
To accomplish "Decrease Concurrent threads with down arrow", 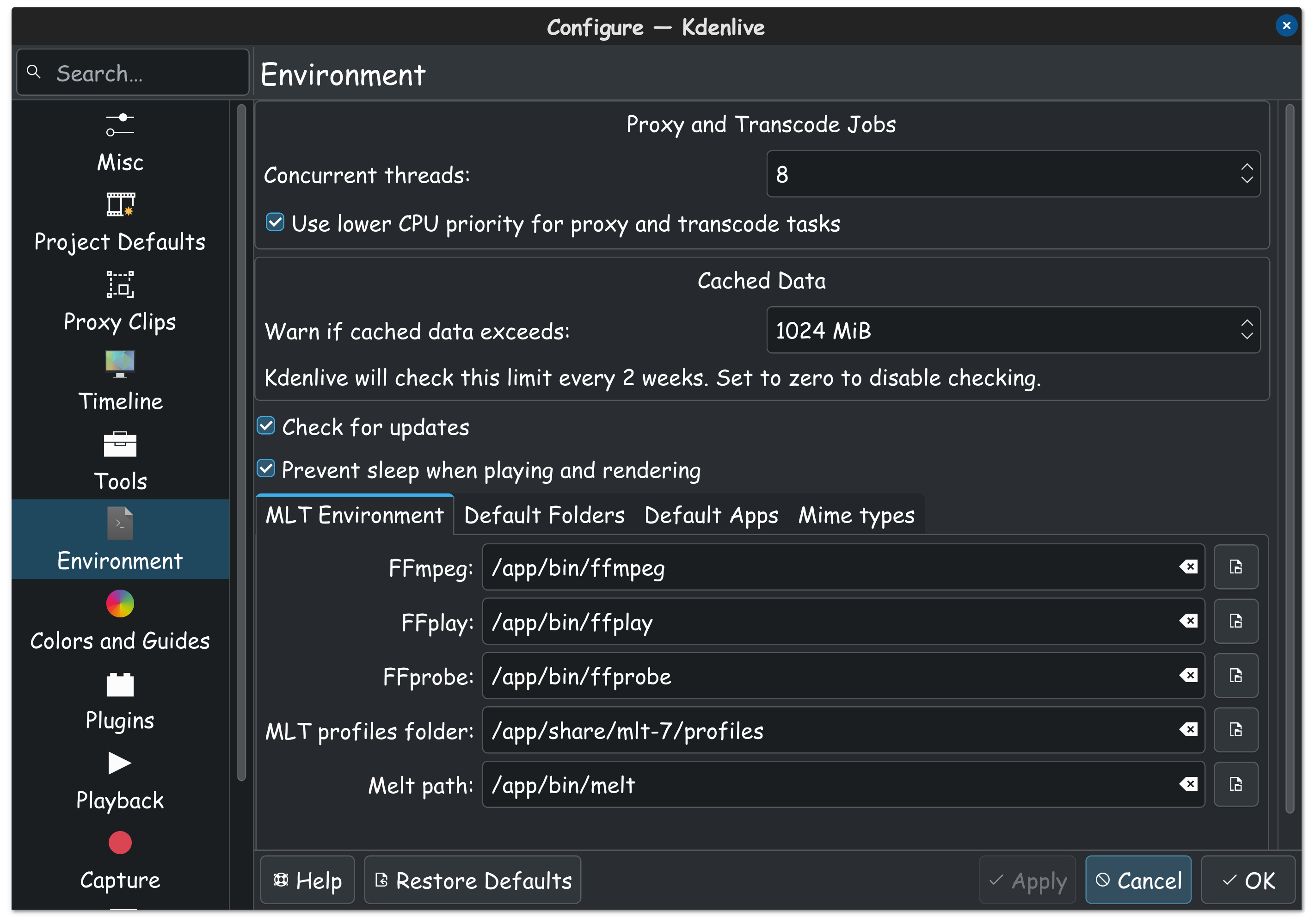I will click(x=1247, y=180).
